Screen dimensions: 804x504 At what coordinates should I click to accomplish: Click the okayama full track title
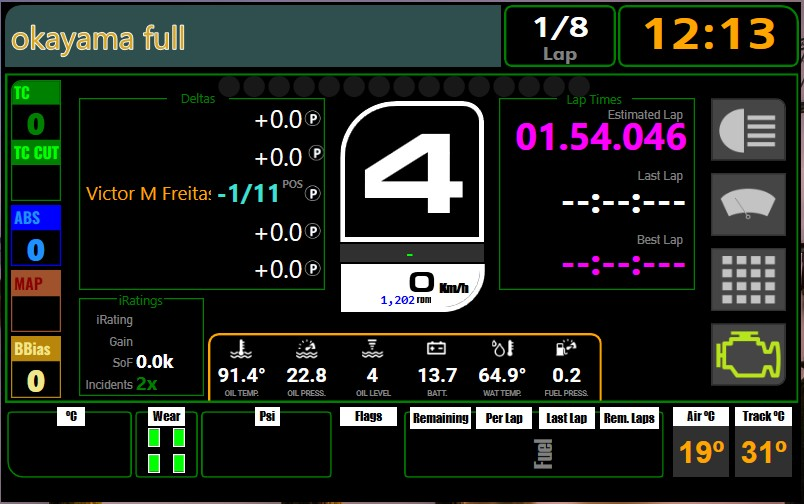[x=98, y=38]
